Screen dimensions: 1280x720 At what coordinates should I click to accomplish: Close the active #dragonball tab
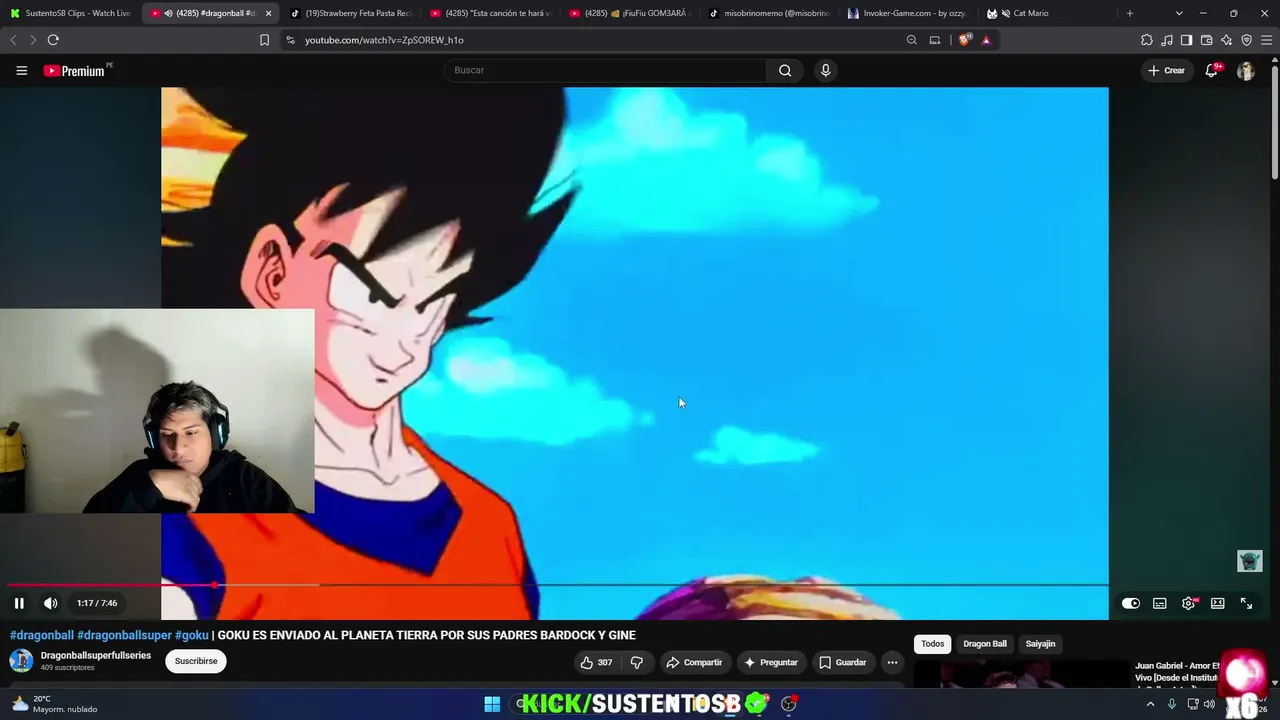(268, 13)
